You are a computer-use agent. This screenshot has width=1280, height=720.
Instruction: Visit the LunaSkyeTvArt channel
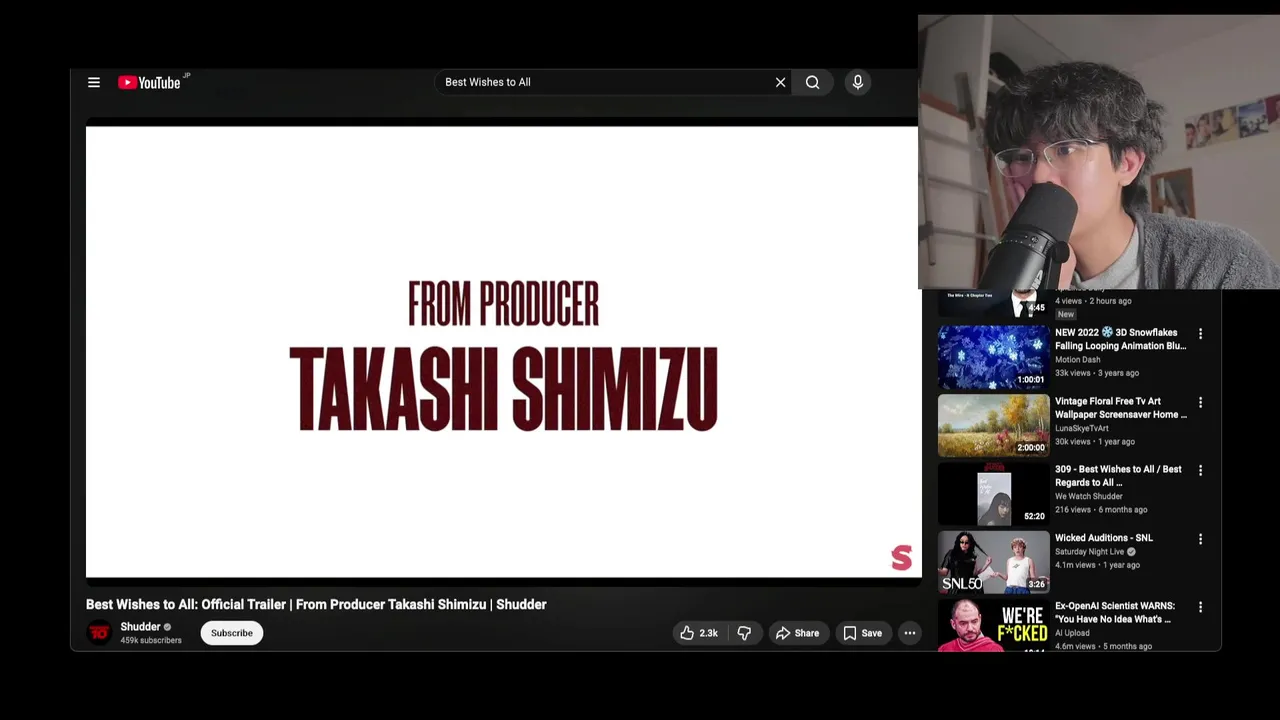1081,428
